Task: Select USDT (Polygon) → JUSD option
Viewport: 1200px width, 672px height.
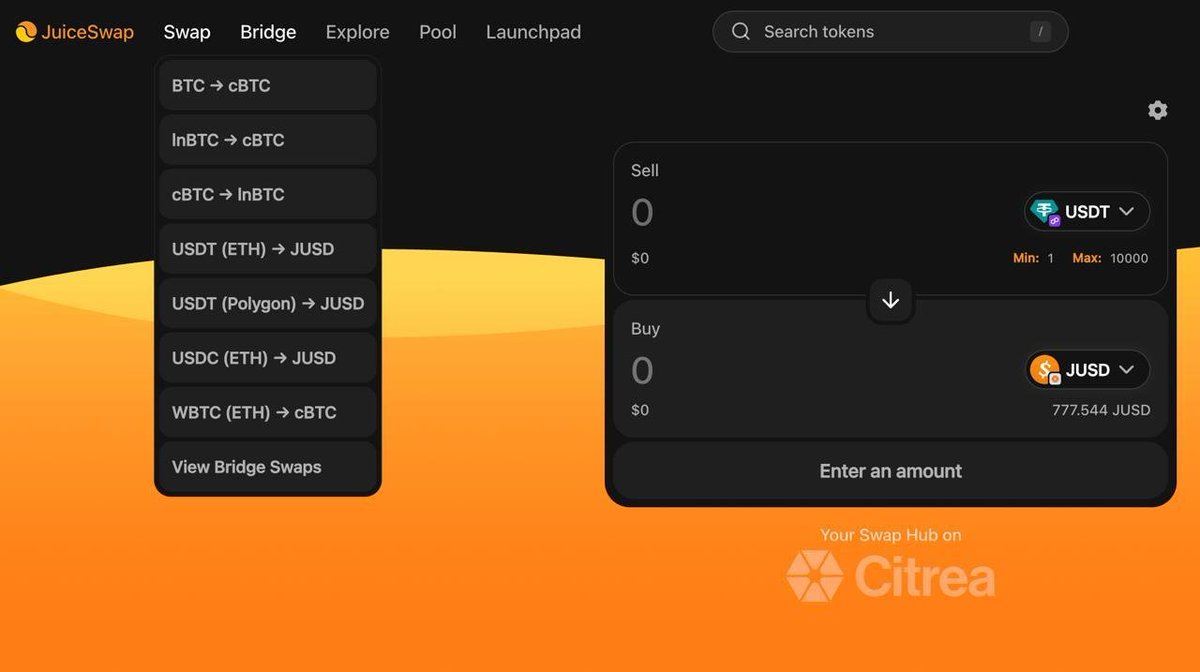Action: 268,303
